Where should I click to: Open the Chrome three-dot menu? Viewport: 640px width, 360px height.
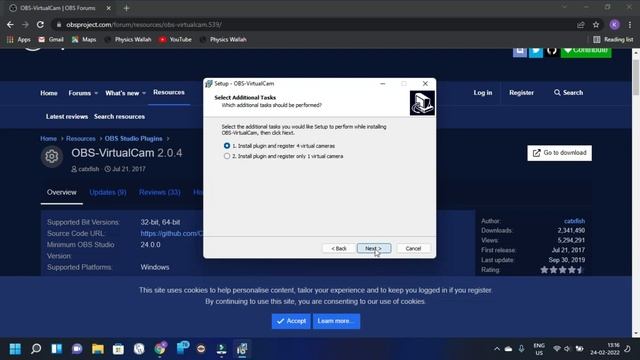click(x=630, y=25)
